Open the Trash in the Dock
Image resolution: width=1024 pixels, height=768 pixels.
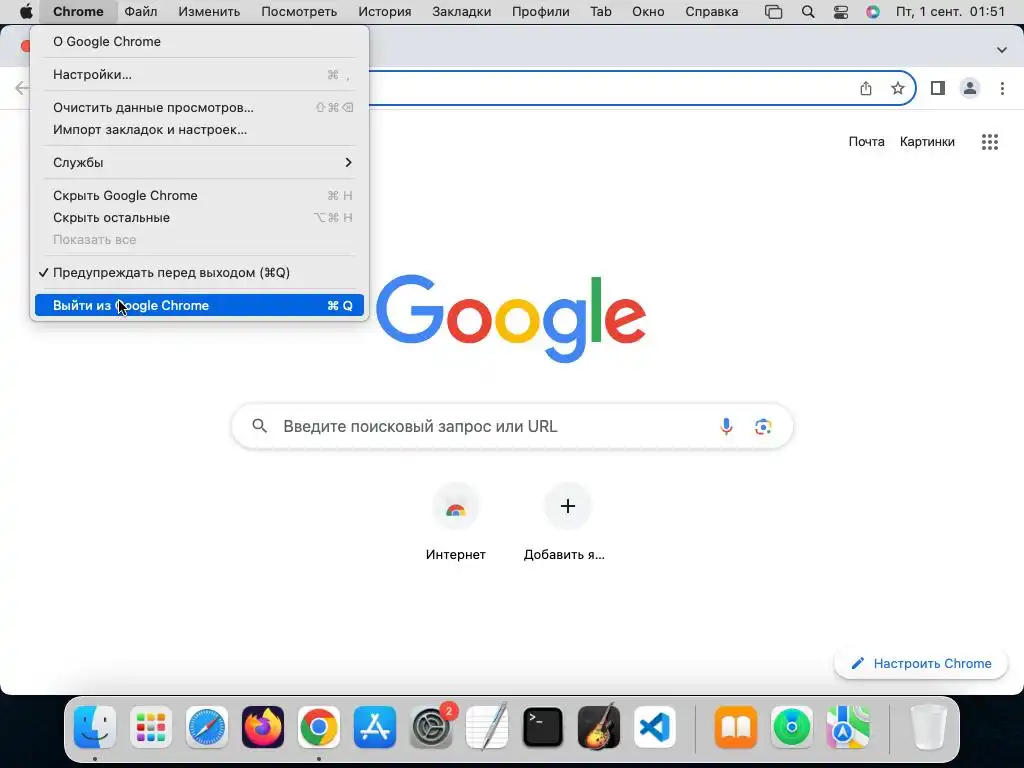point(928,727)
